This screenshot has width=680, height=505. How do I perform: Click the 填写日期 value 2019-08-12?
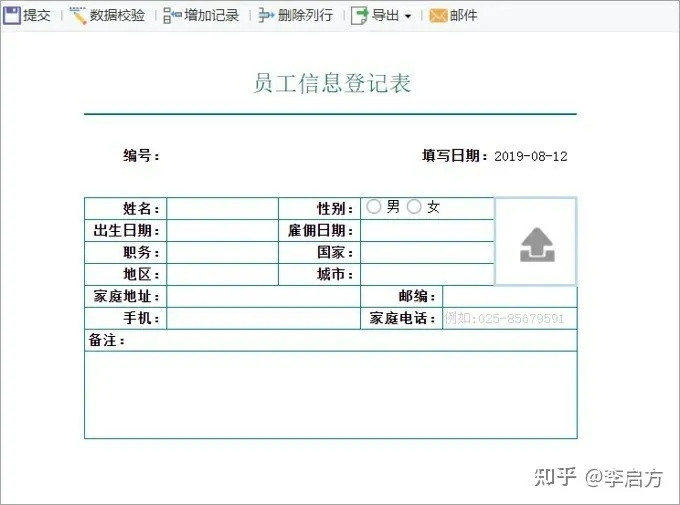coord(531,156)
